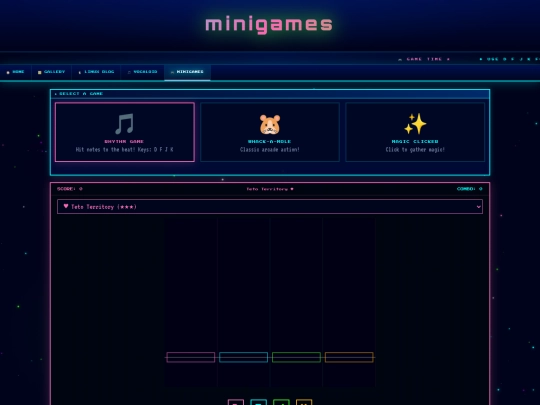Viewport: 540px width, 405px height.
Task: Click the pink D key button
Action: click(236, 402)
